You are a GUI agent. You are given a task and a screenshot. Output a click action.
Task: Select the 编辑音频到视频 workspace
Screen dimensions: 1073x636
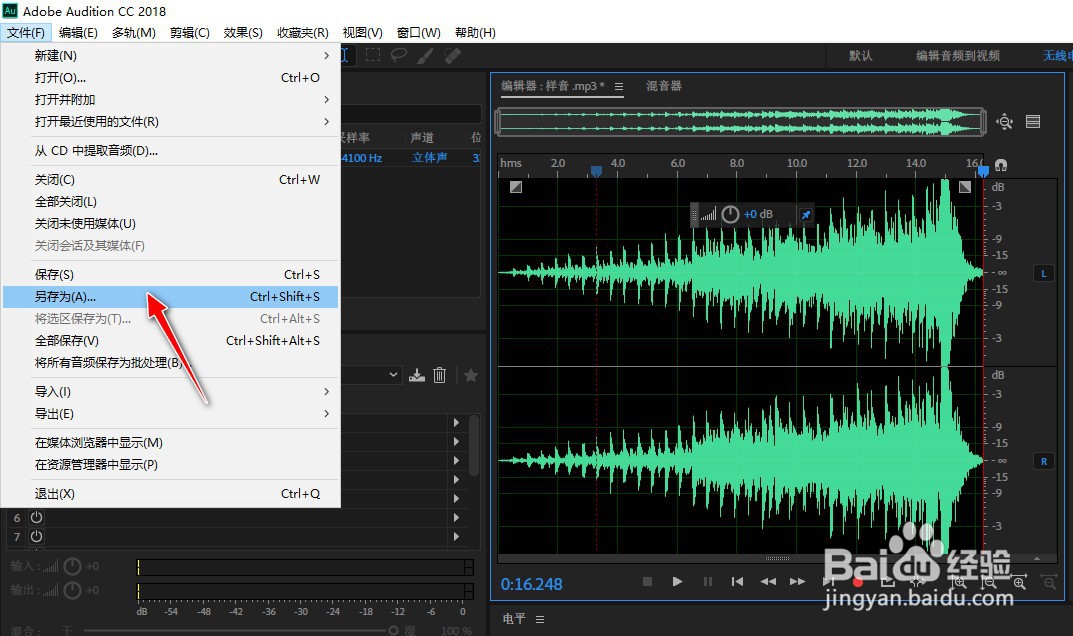(958, 55)
